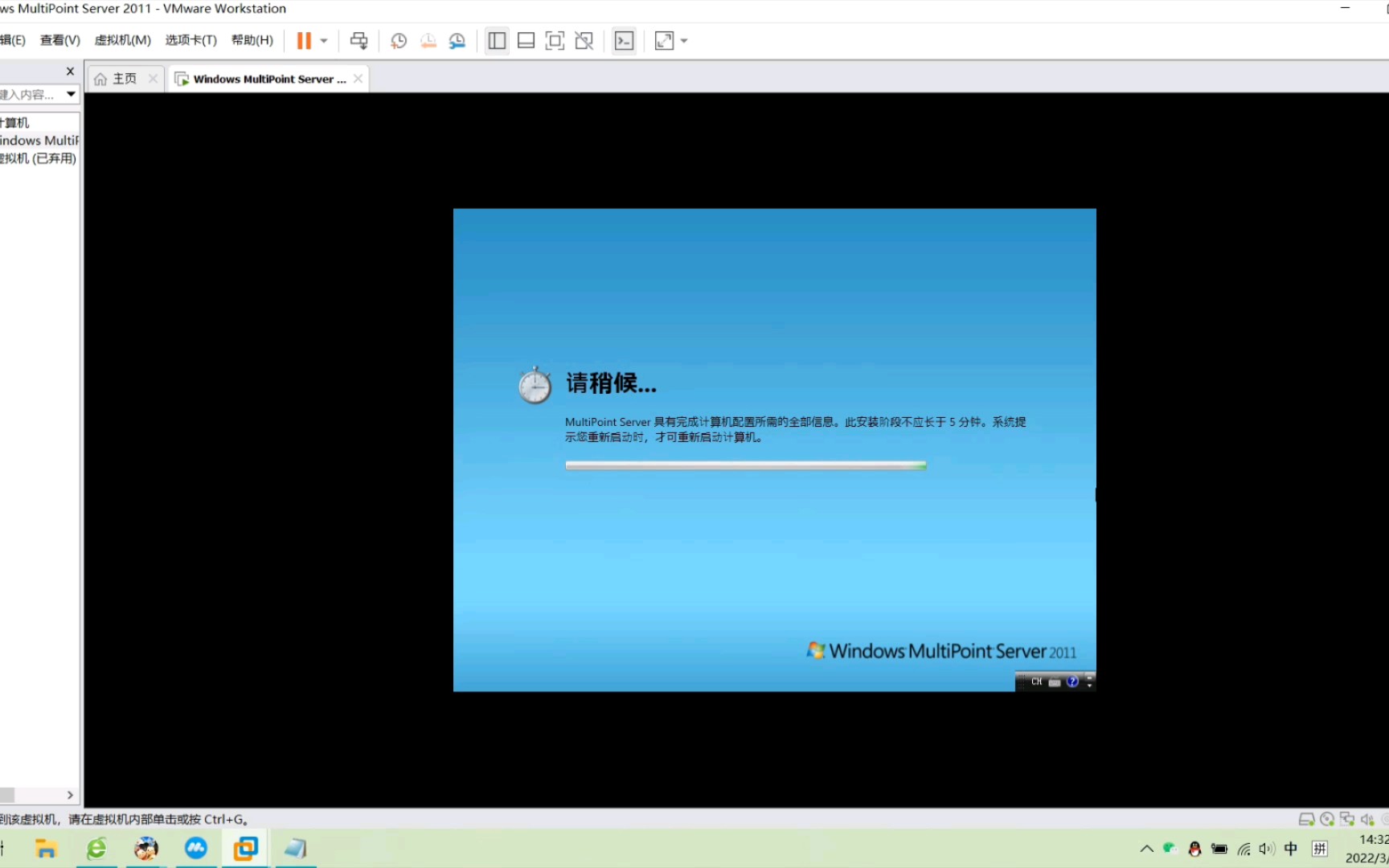Send Ctrl+Alt+Del to the virtual machine
The width and height of the screenshot is (1389, 868).
[359, 41]
